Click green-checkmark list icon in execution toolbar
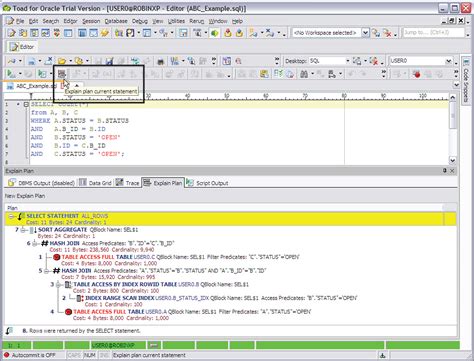 278,74
